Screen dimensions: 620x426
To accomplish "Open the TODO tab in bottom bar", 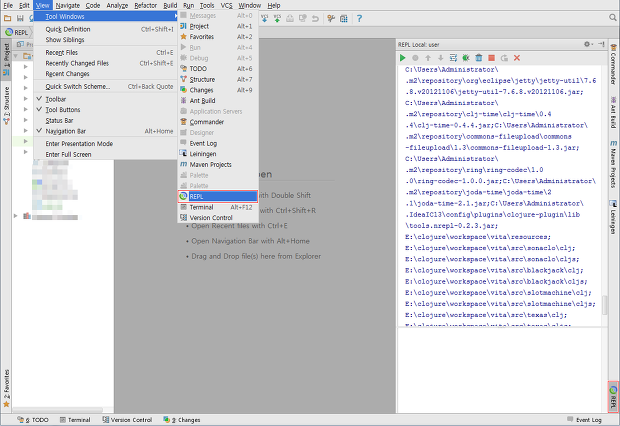I will [x=33, y=420].
